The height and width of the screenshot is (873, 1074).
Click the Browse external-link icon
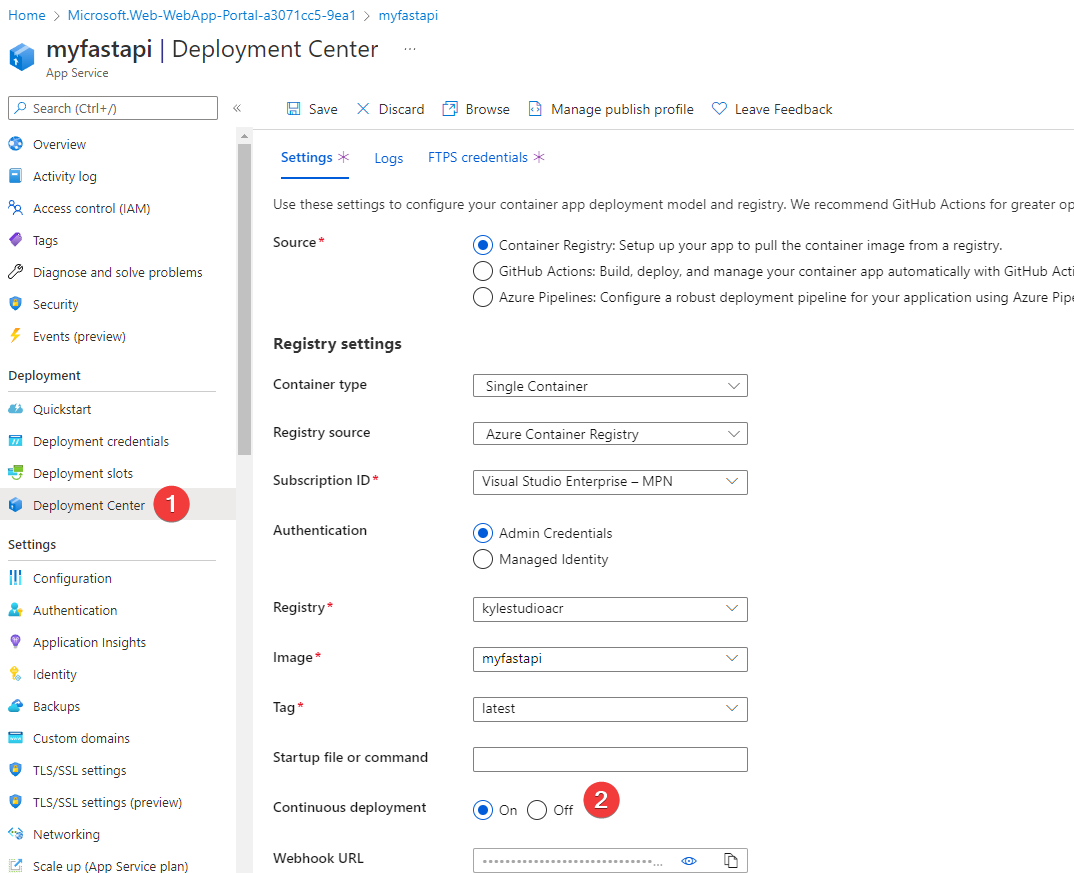pyautogui.click(x=450, y=109)
